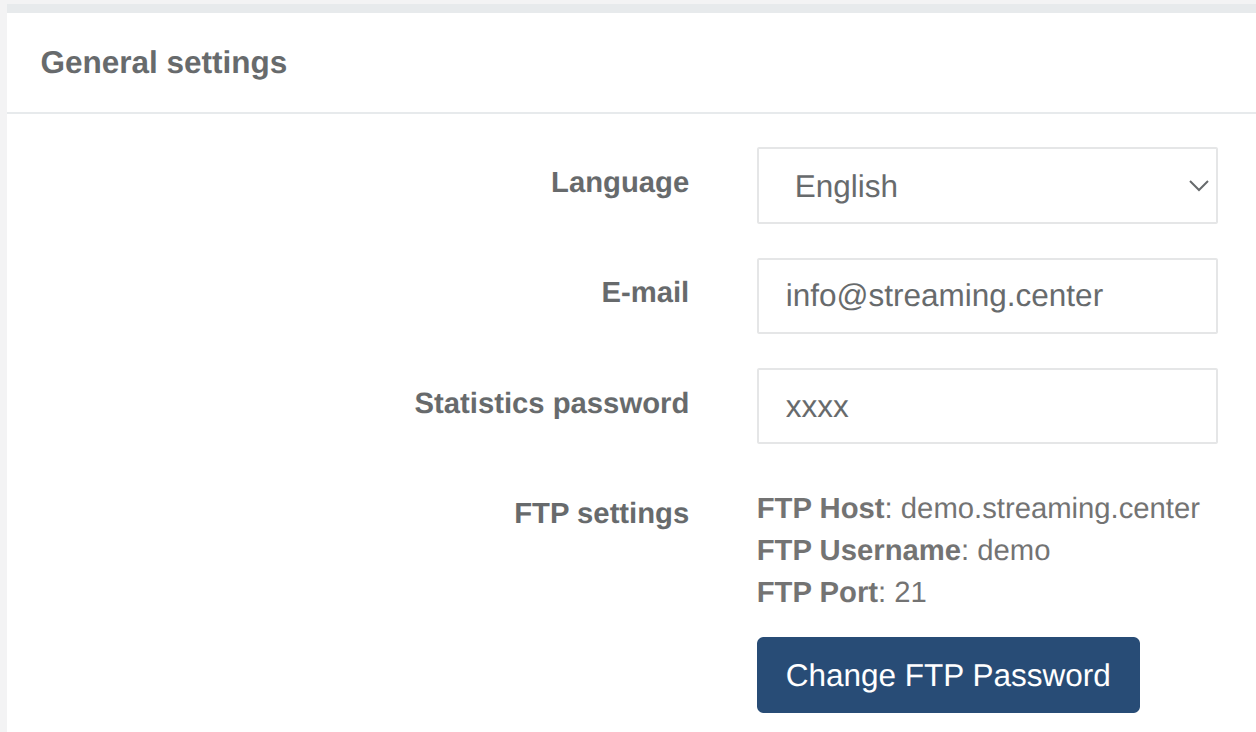Click the divider line under General settings
This screenshot has height=732, width=1256.
click(630, 113)
